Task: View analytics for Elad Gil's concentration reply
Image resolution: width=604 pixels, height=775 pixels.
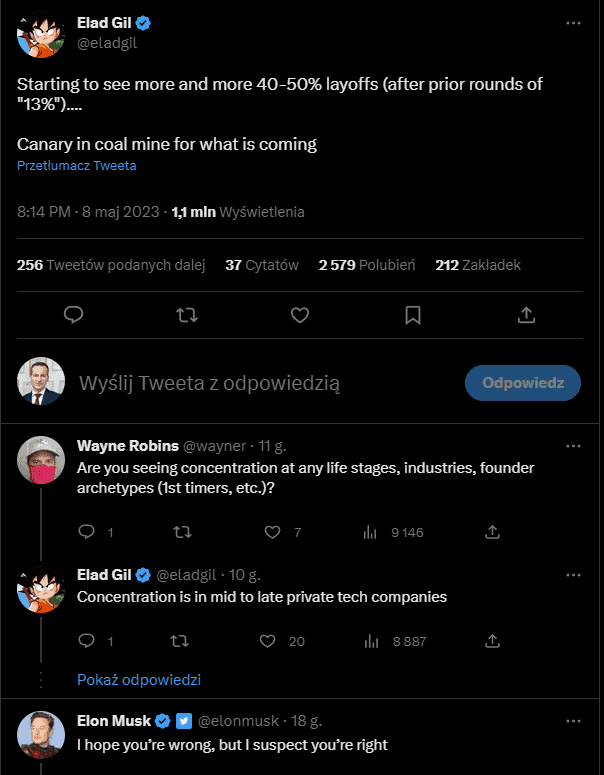Action: click(x=371, y=641)
